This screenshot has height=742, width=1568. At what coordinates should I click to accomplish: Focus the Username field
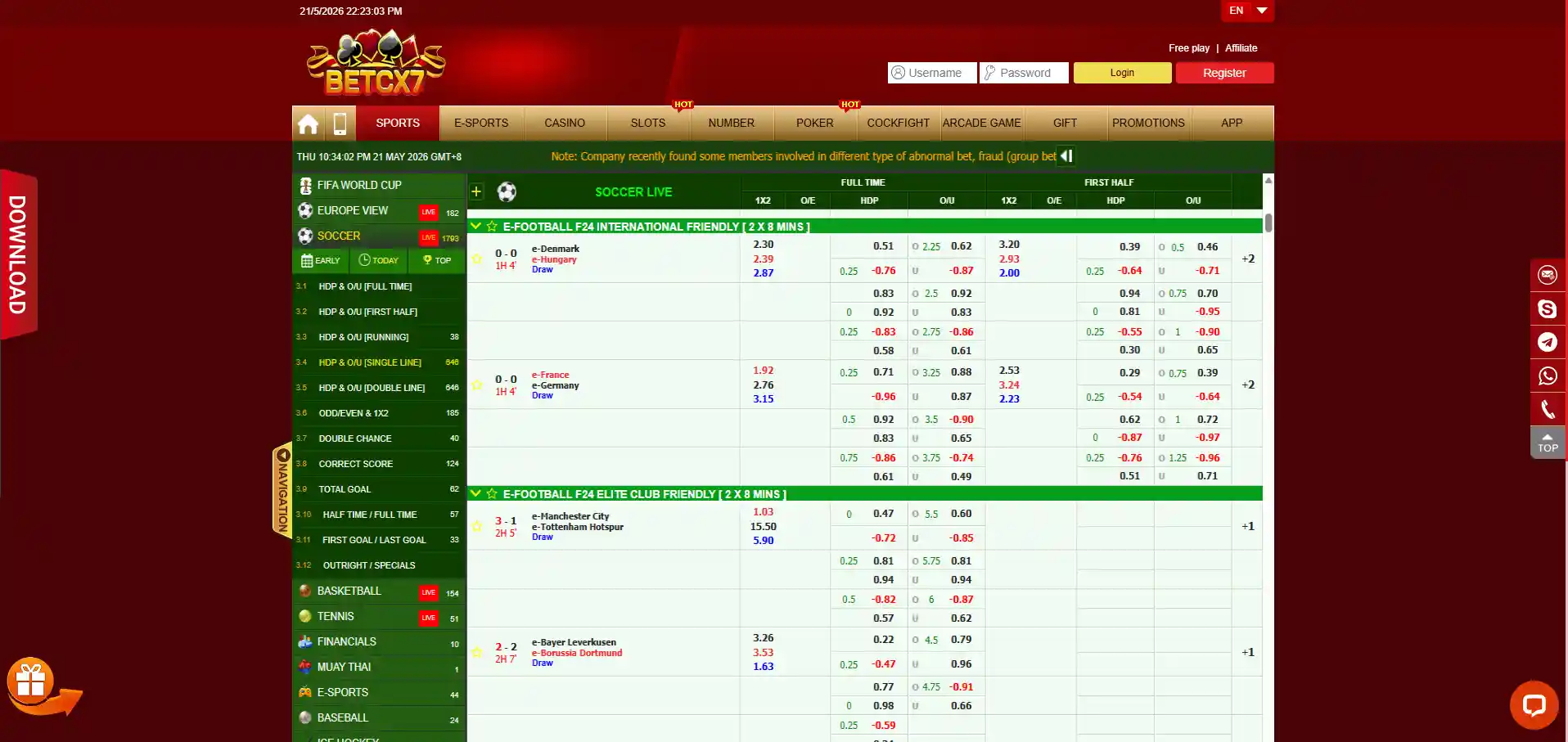coord(932,73)
